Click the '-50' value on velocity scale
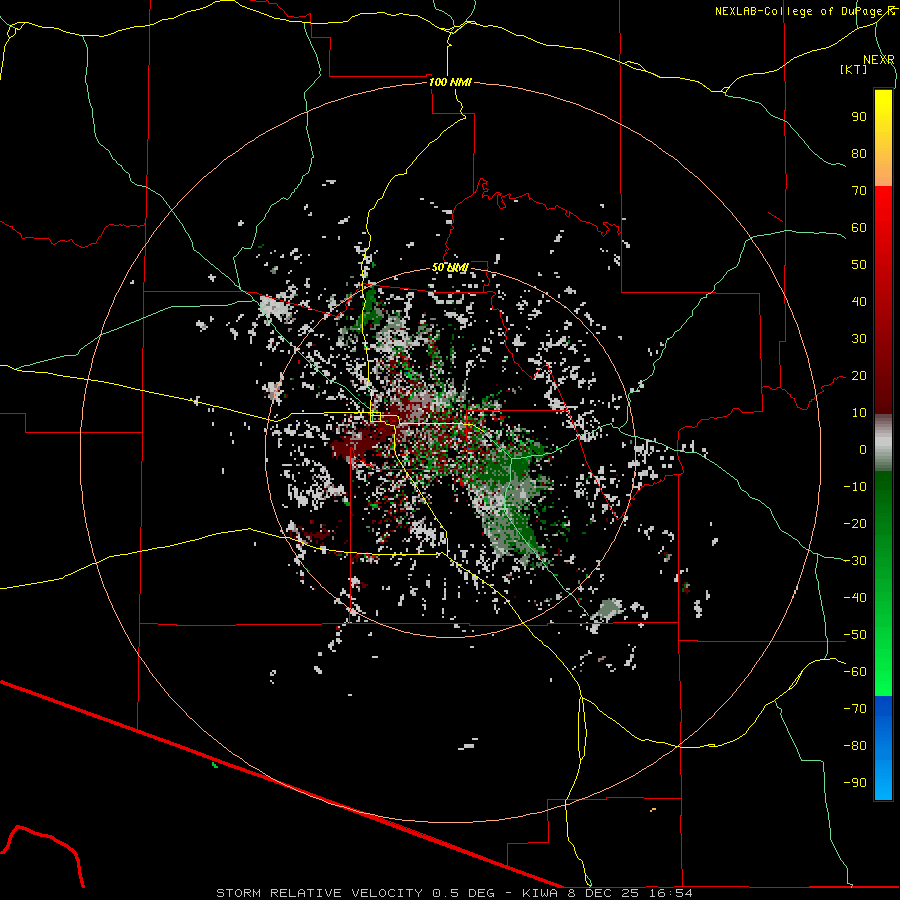This screenshot has height=900, width=900. point(855,635)
